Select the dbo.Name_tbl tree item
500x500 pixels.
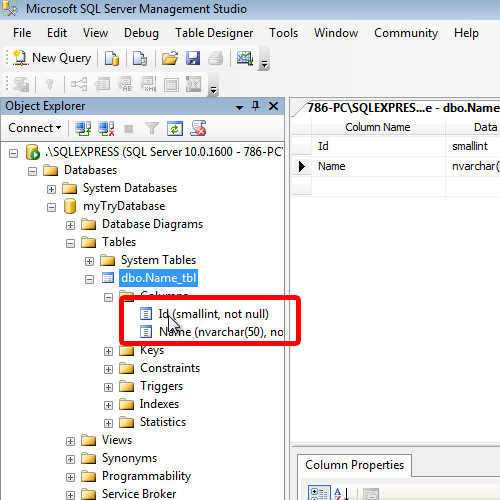pyautogui.click(x=158, y=278)
